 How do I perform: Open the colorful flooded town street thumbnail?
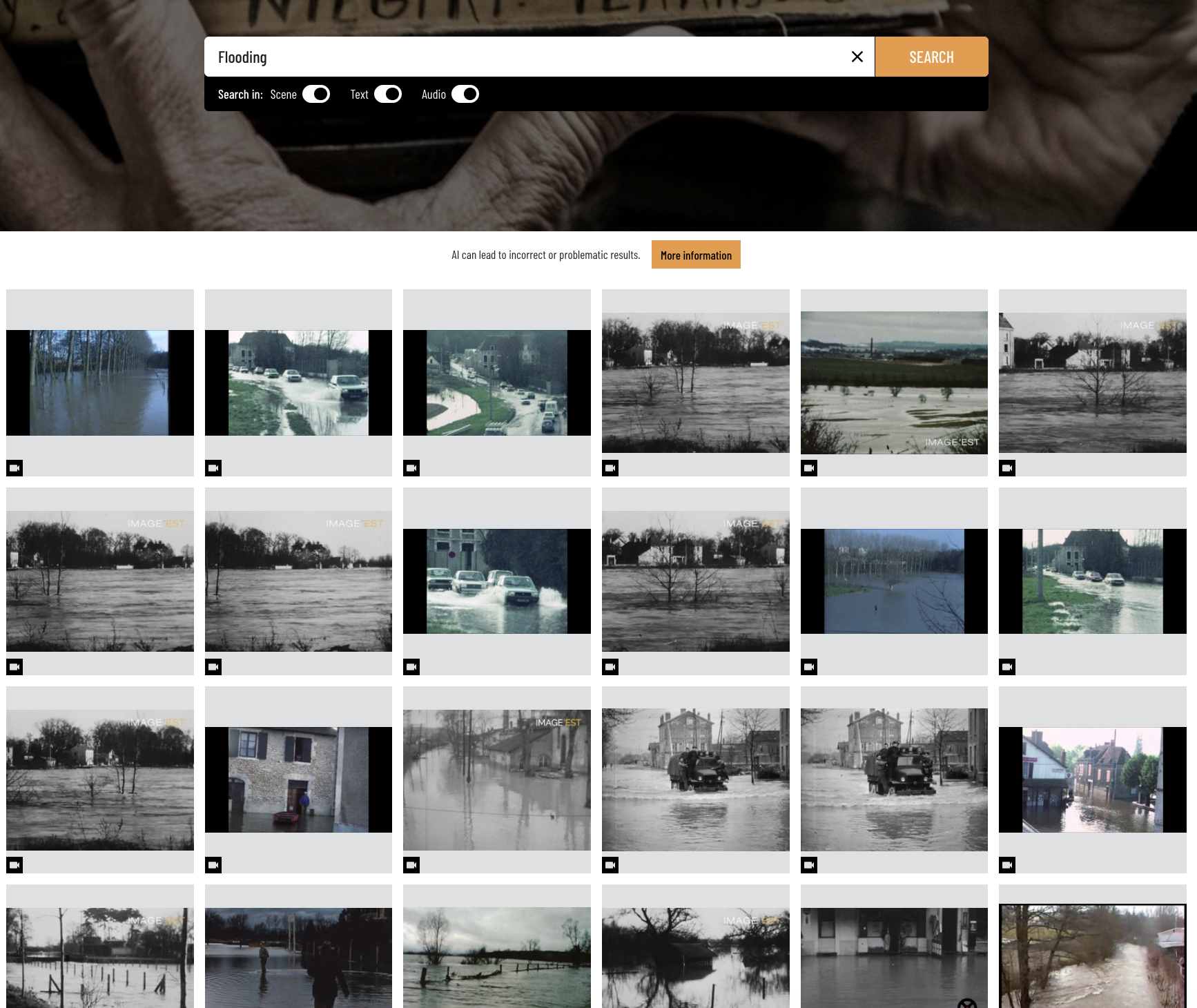1092,779
